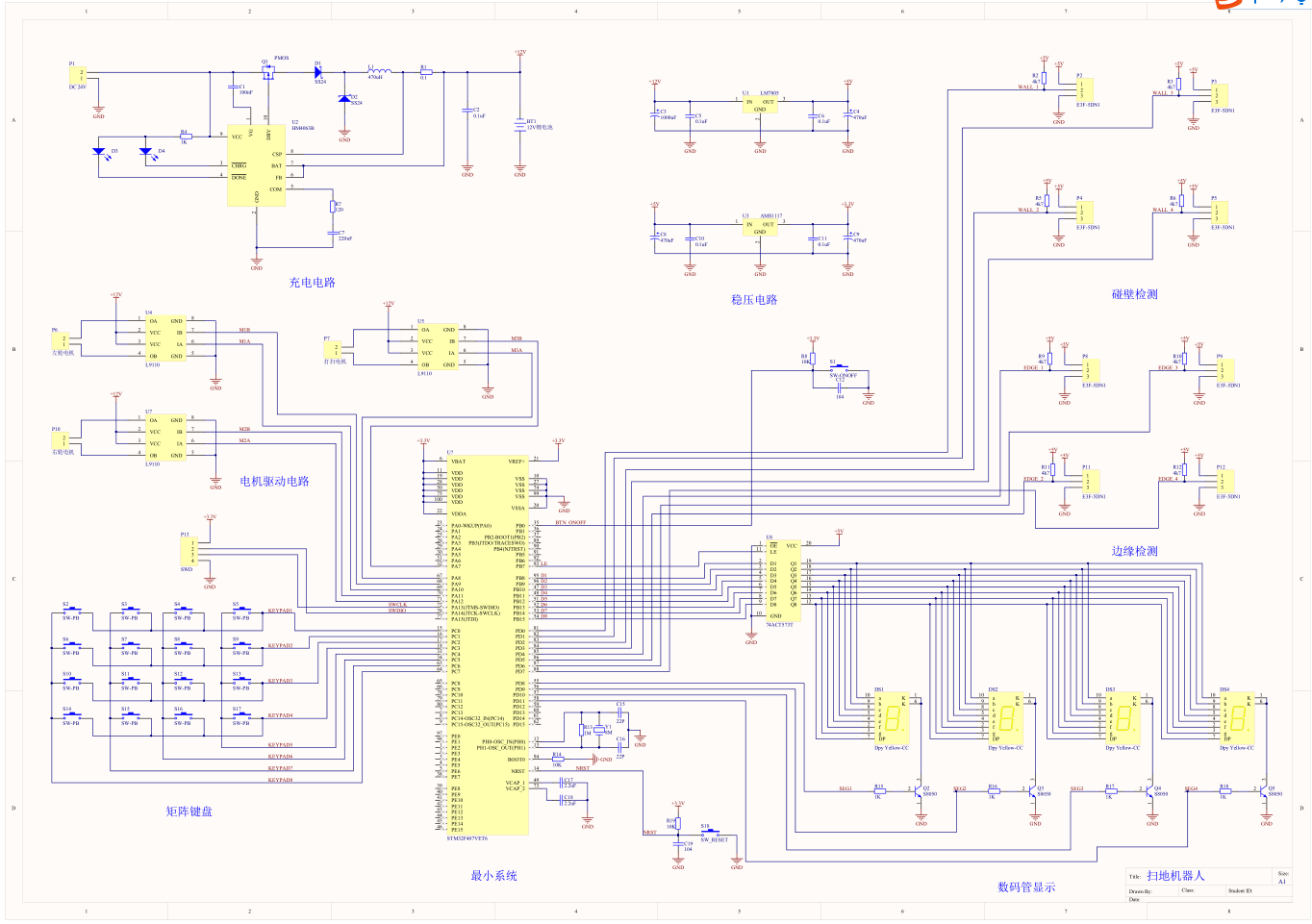Click the DS4 seven-segment display
This screenshot has width=1312, height=924.
1237,718
